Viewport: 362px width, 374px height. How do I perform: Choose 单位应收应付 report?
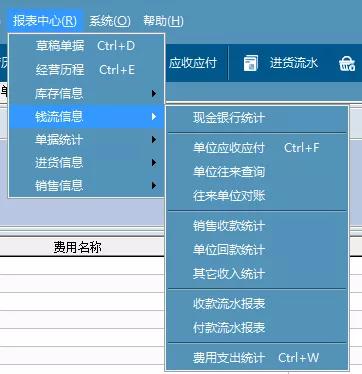257,148
